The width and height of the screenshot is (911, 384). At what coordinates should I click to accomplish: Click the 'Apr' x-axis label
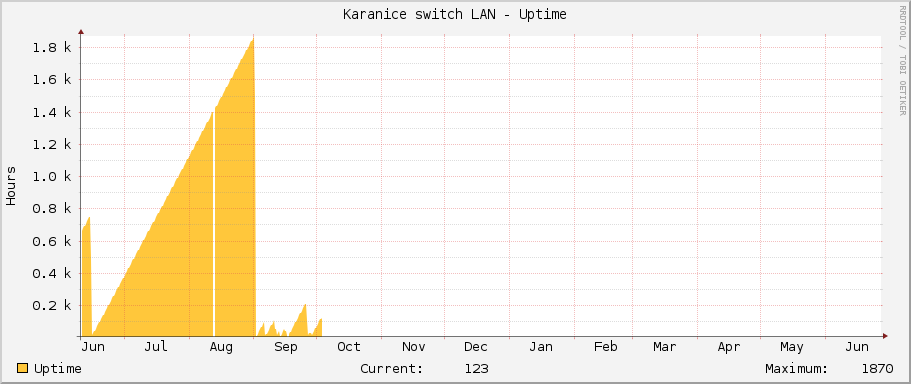tap(729, 347)
